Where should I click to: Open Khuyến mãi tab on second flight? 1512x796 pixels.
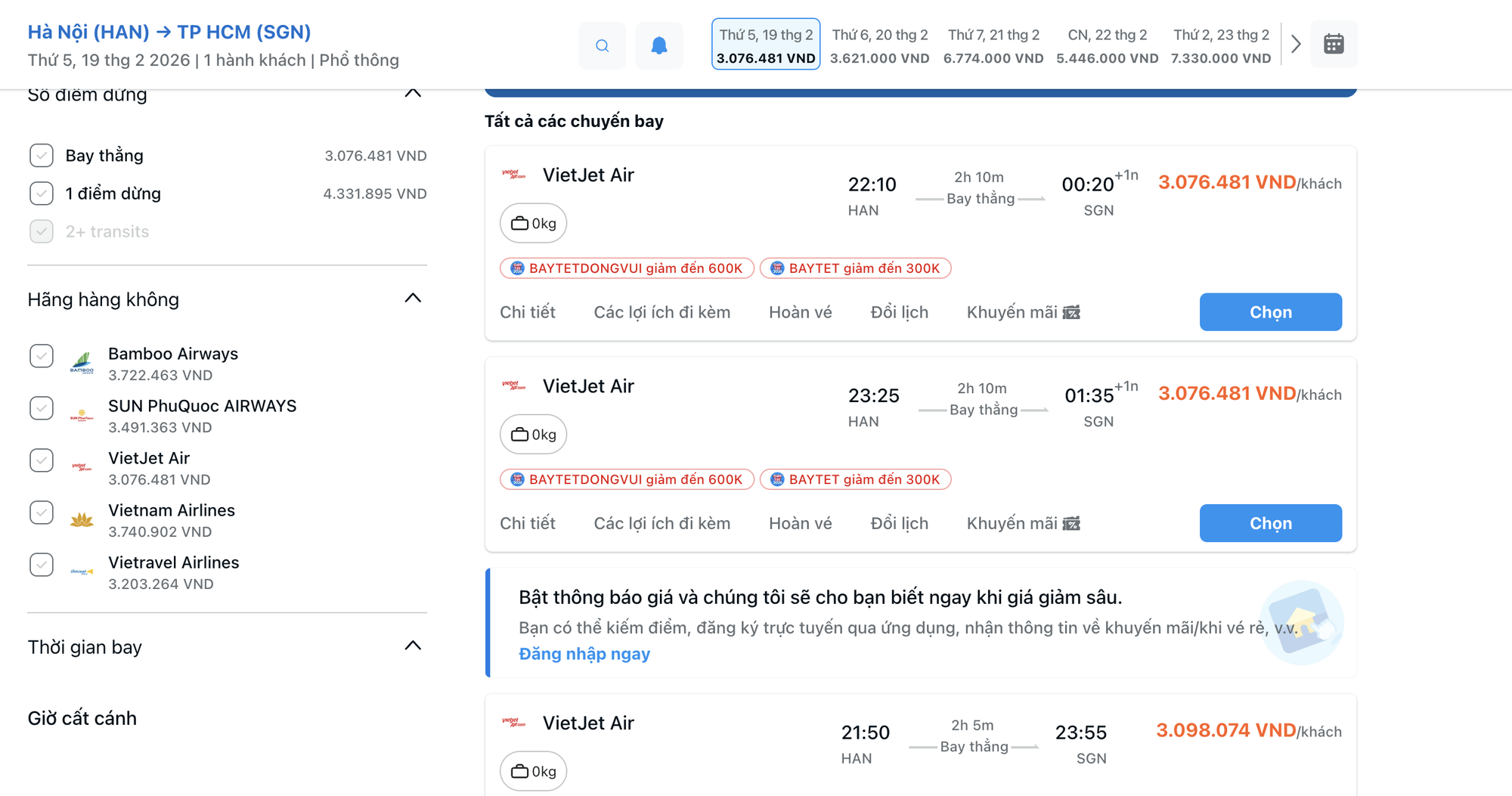[x=1022, y=523]
